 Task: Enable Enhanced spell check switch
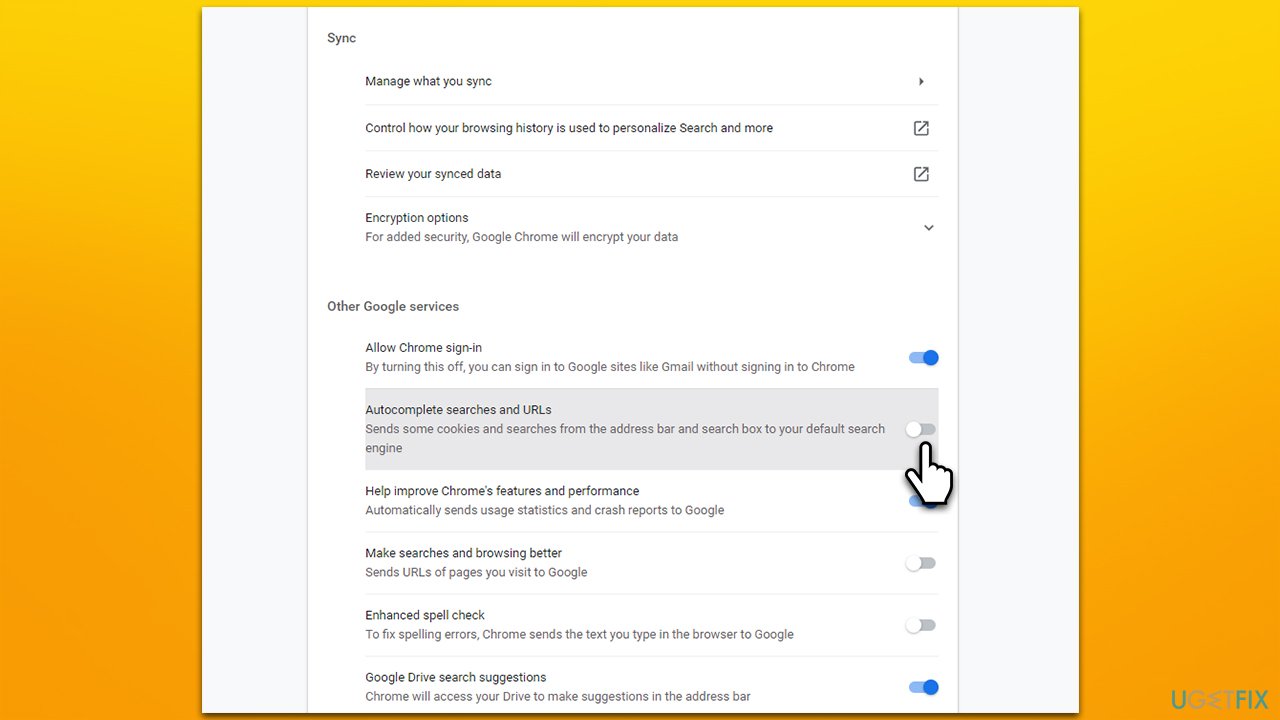(921, 625)
